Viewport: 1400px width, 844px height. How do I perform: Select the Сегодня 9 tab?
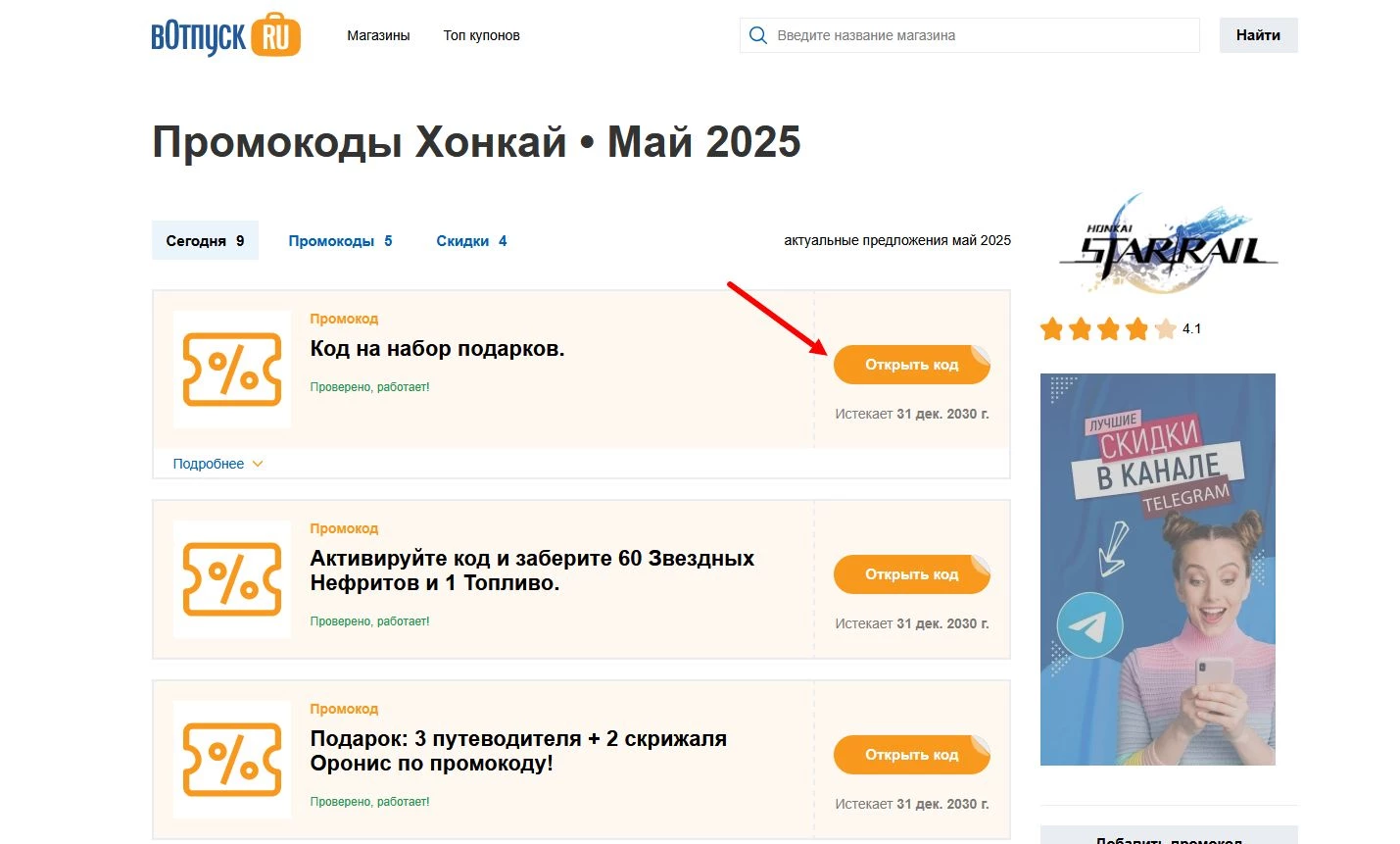point(205,240)
